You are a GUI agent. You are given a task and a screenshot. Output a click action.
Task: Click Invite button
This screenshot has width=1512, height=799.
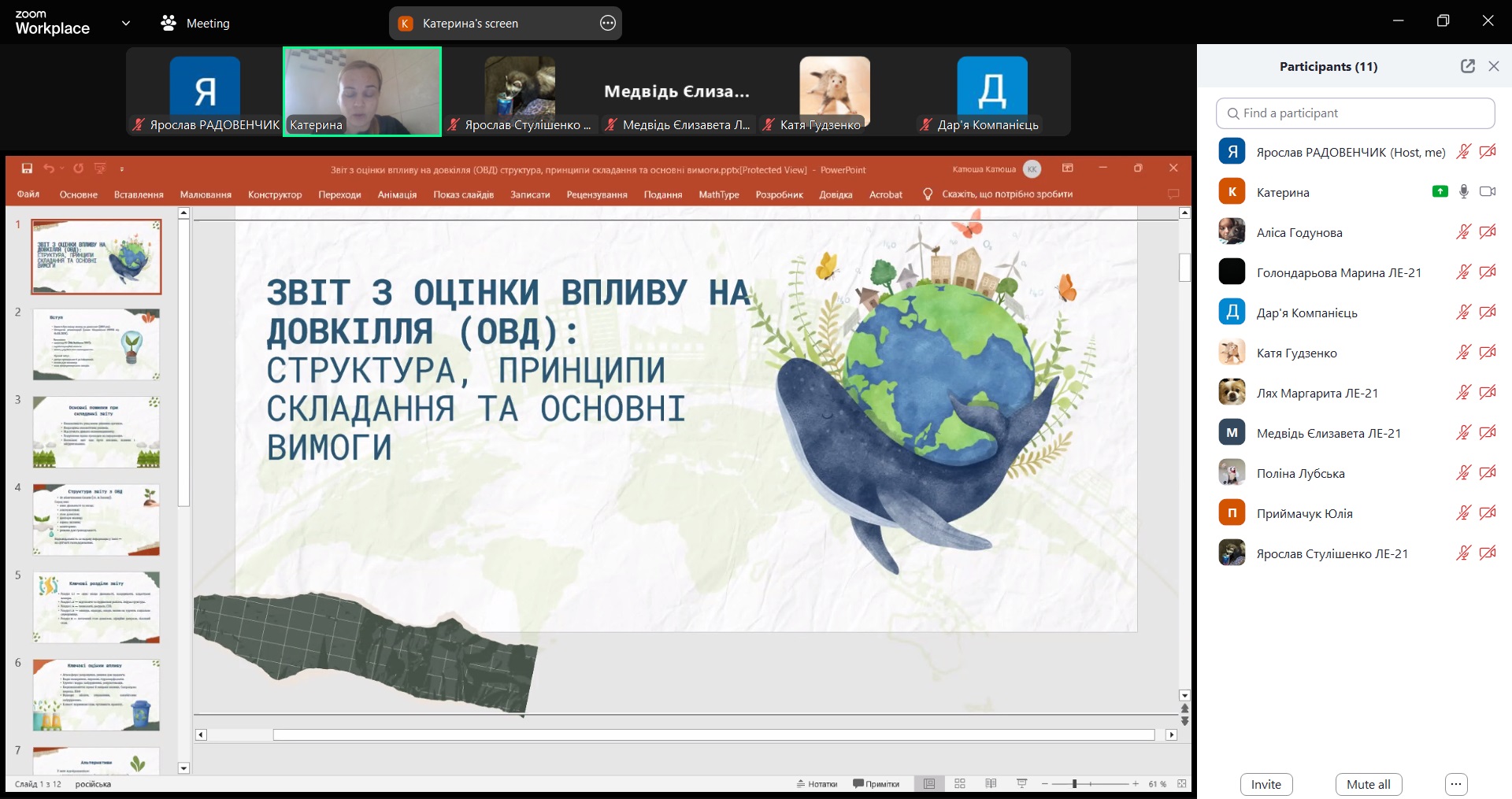pos(1266,784)
